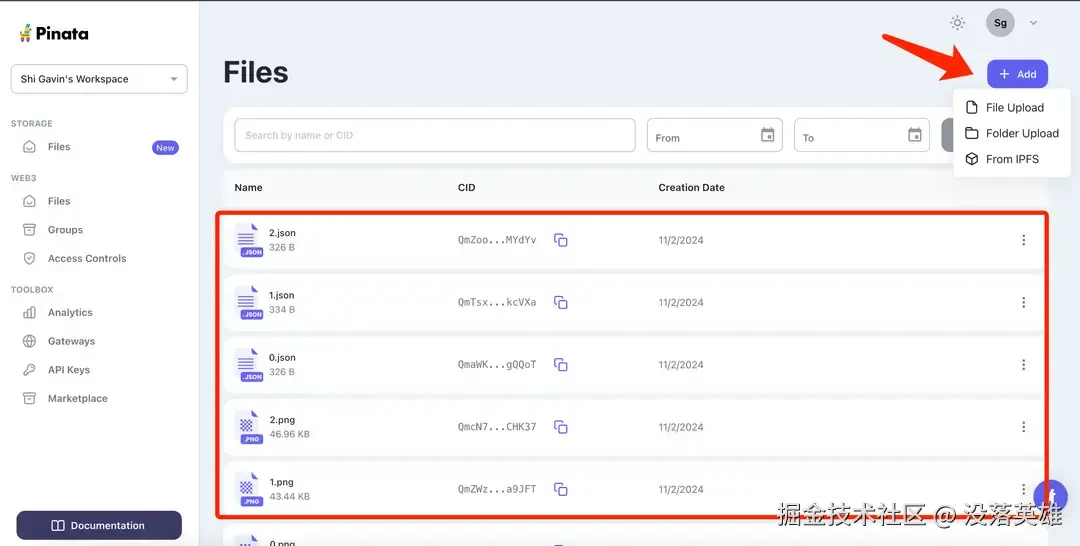Copy the CID of 2.json
The height and width of the screenshot is (546, 1080).
click(561, 240)
